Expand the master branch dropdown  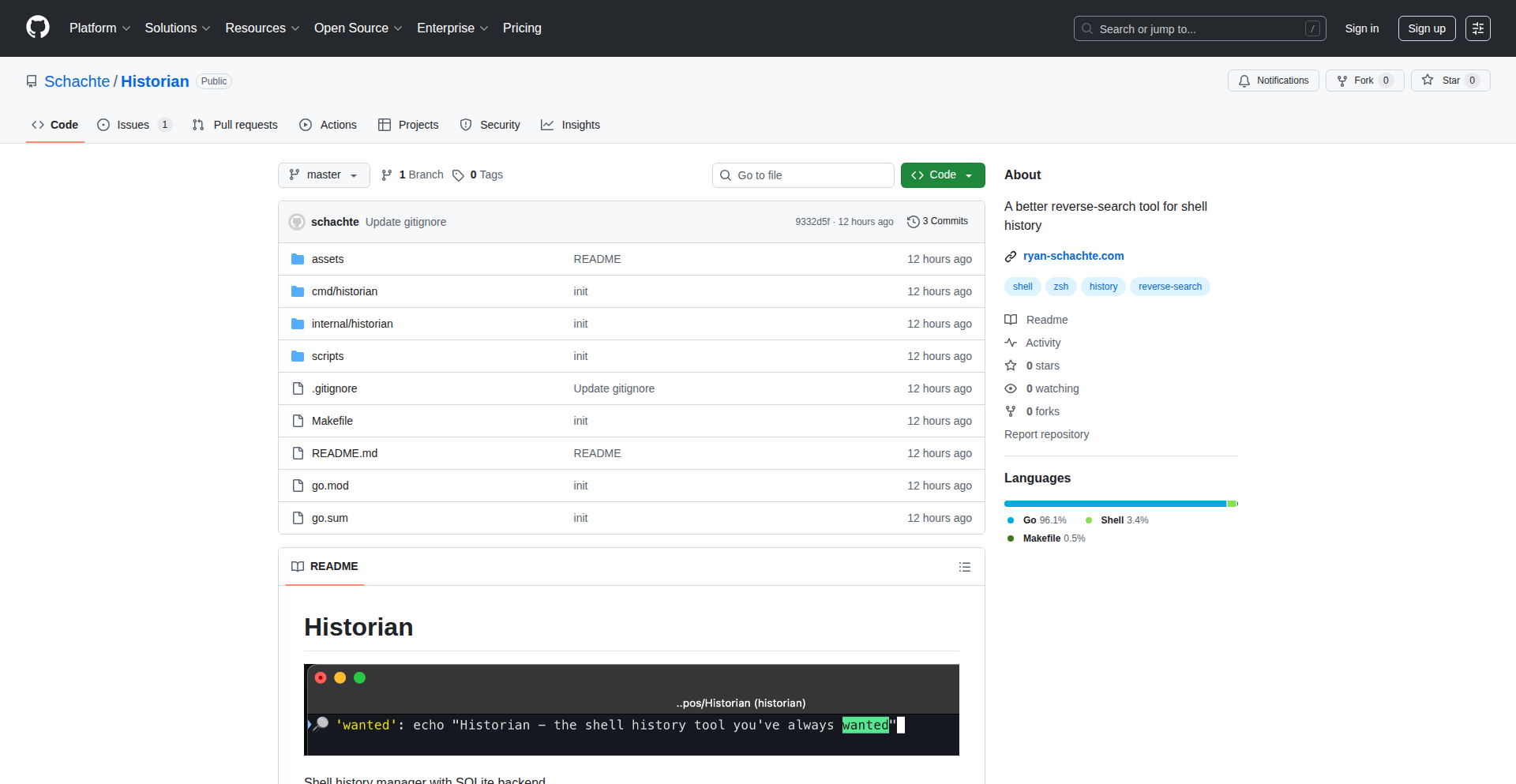point(324,175)
